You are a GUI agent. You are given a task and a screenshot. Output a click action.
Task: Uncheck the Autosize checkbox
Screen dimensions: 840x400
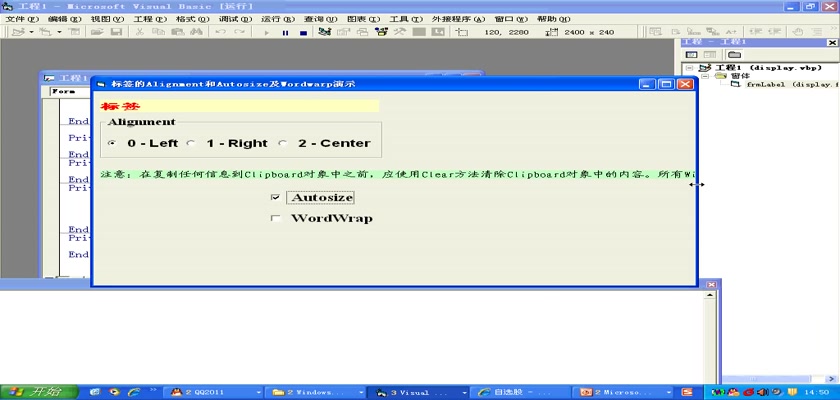[276, 198]
